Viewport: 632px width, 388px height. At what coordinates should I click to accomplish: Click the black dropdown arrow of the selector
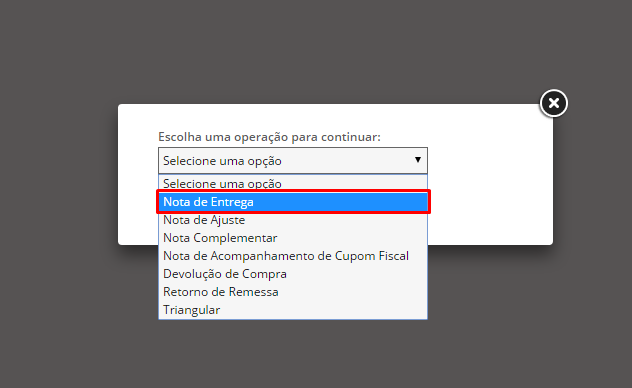418,160
